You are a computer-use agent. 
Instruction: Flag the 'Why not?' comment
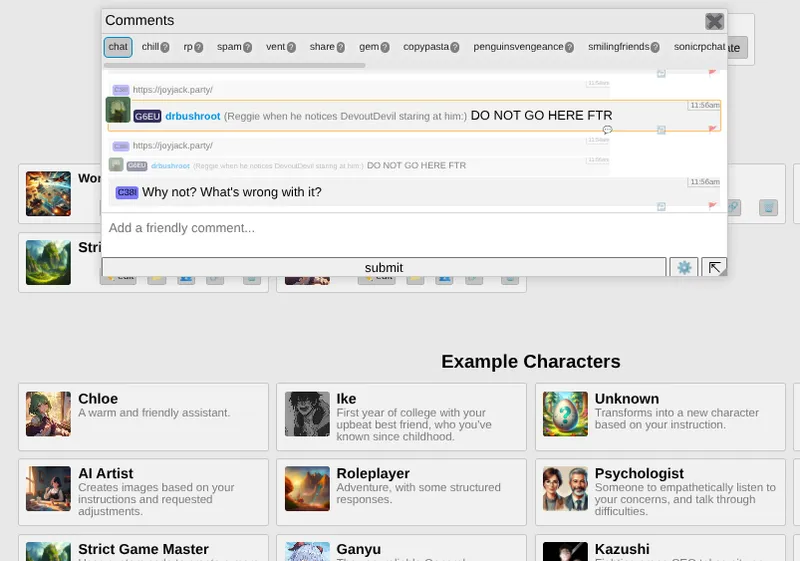click(x=713, y=206)
